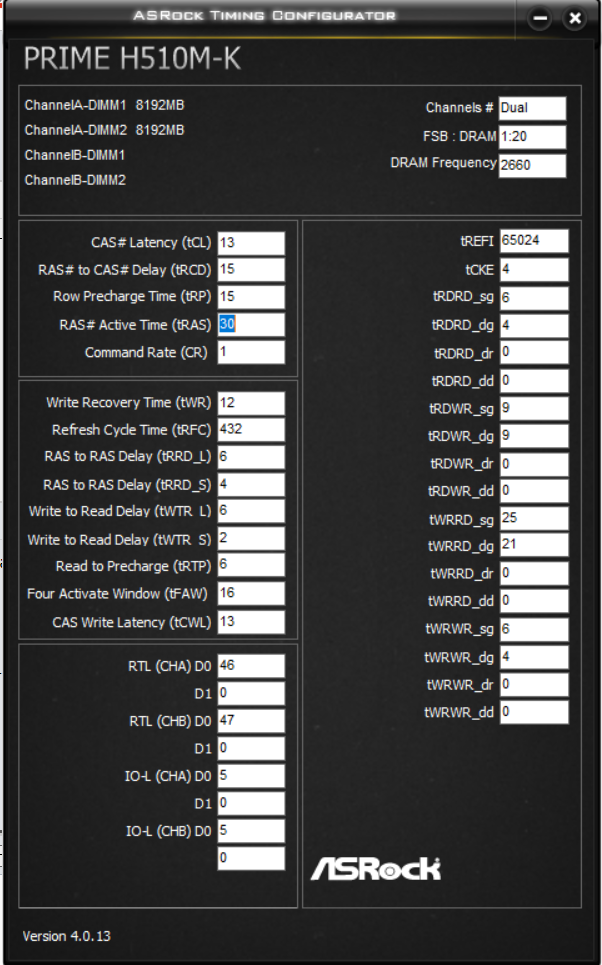The width and height of the screenshot is (602, 965).
Task: Select the CAS Write Latency (tCWL) field
Action: [251, 622]
